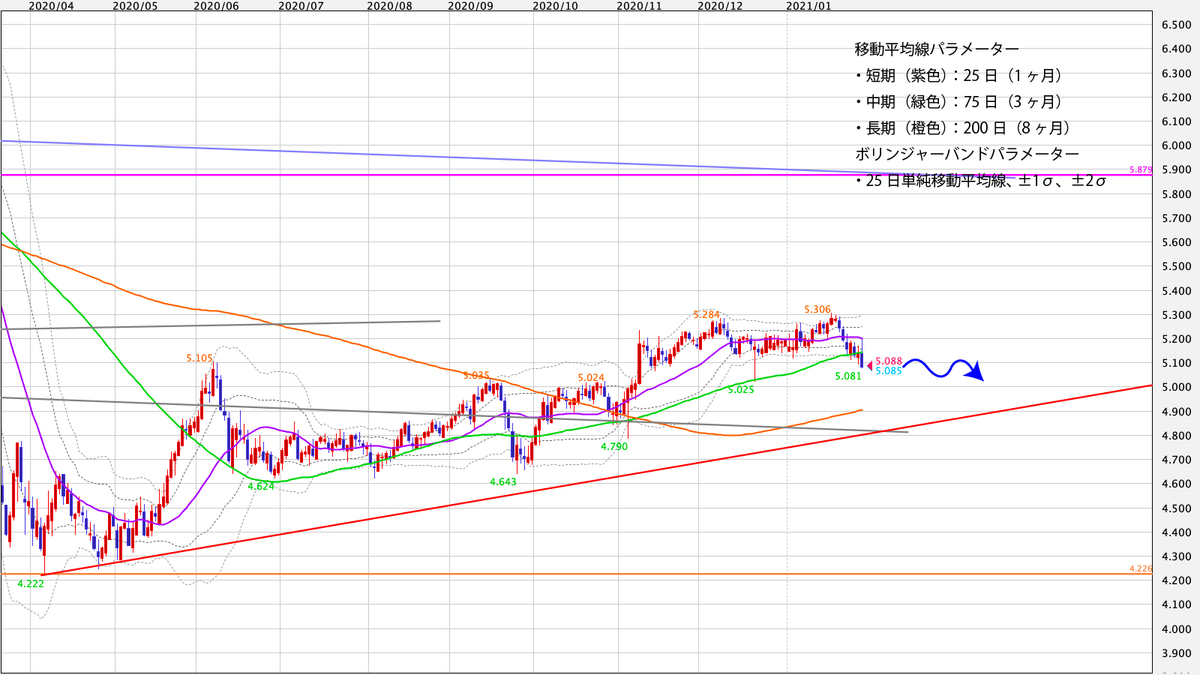1200x675 pixels.
Task: Click the 3.900 price axis label
Action: 1177,653
